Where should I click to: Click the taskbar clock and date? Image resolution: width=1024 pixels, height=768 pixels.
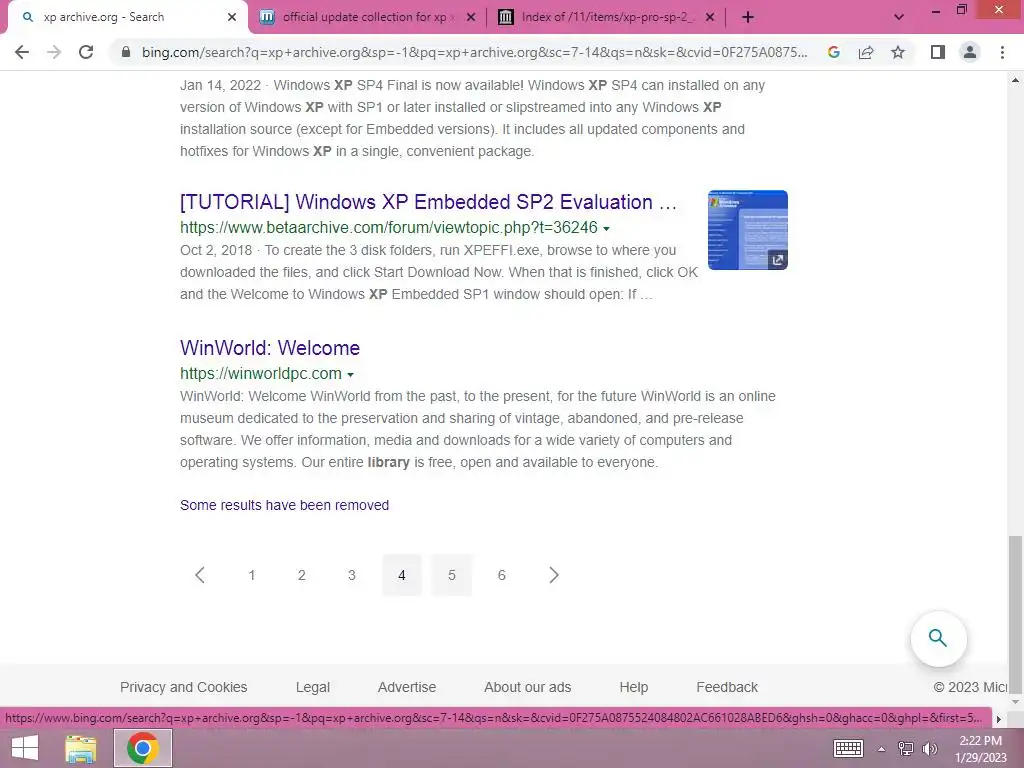coord(981,748)
